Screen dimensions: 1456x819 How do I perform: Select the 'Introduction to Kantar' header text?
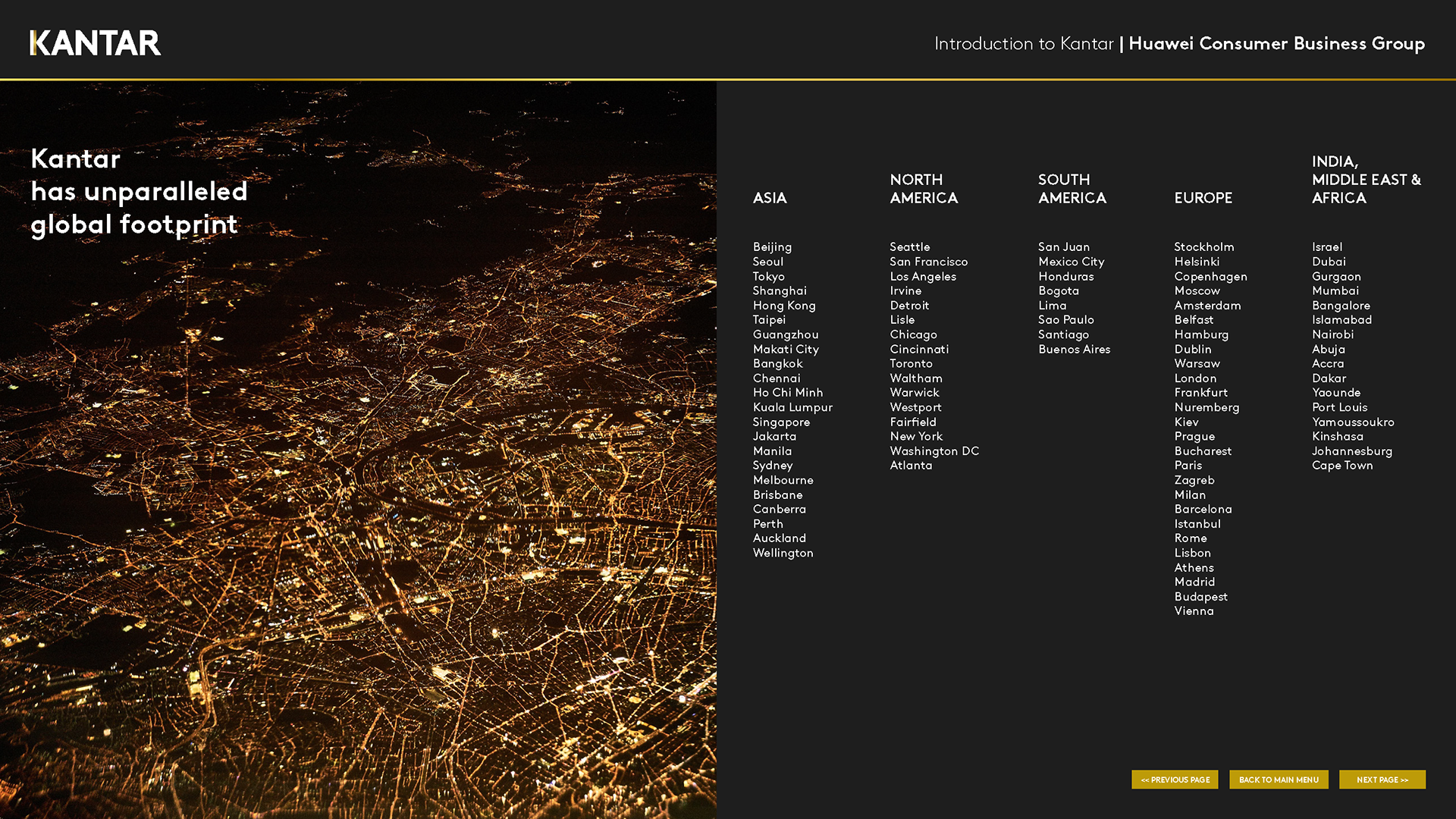(1024, 44)
